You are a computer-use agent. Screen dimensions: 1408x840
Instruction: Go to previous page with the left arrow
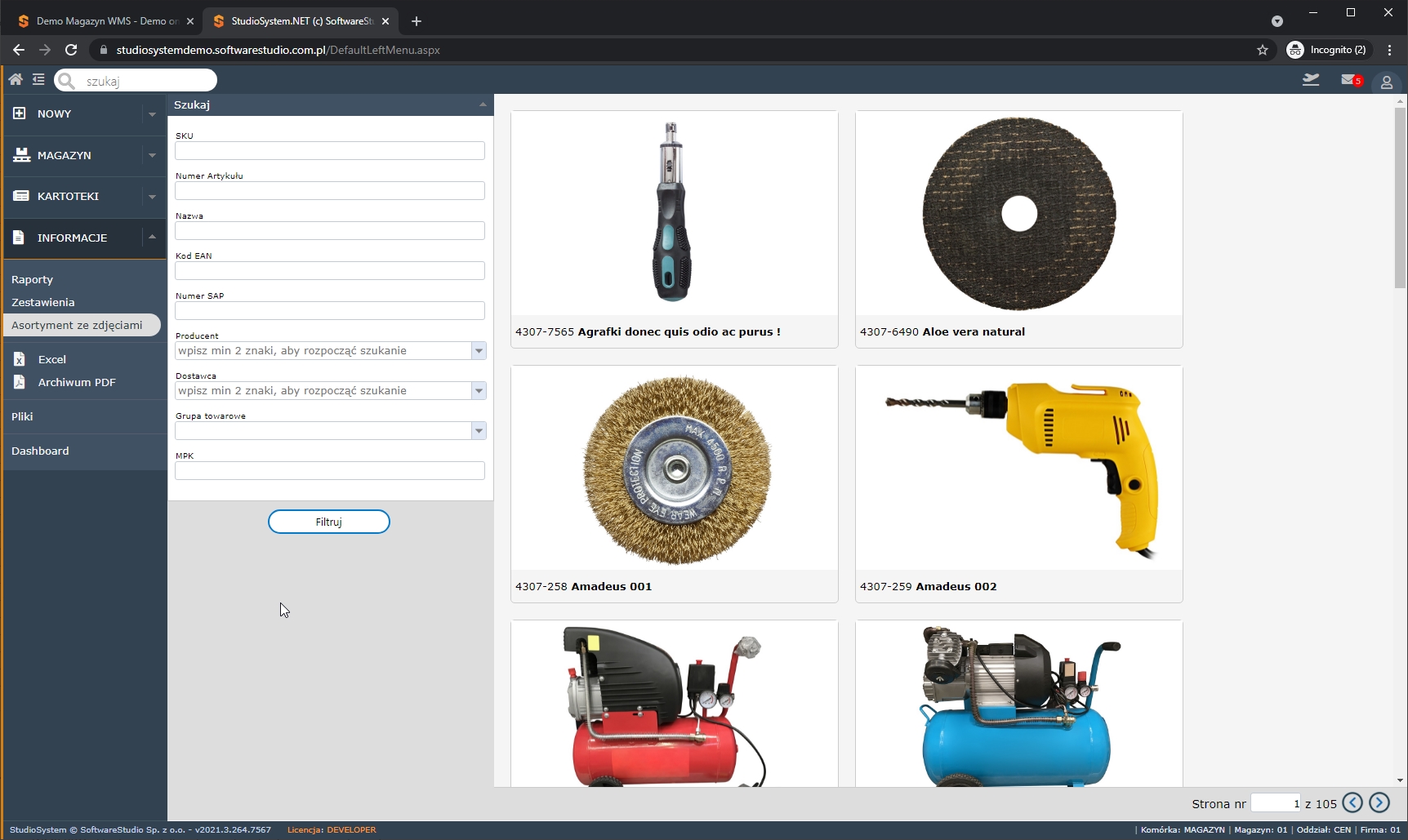coord(1352,802)
